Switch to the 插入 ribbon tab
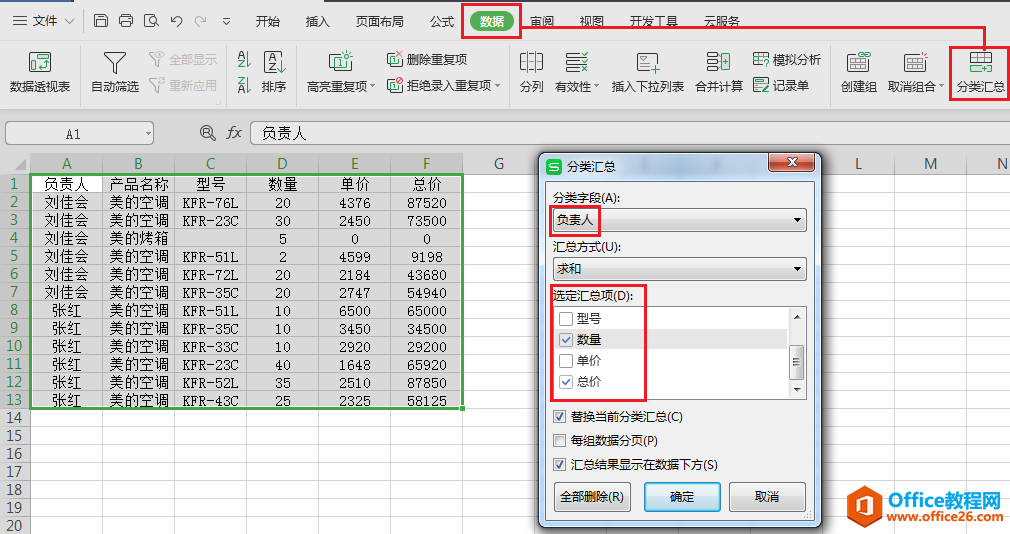This screenshot has height=534, width=1010. 317,21
